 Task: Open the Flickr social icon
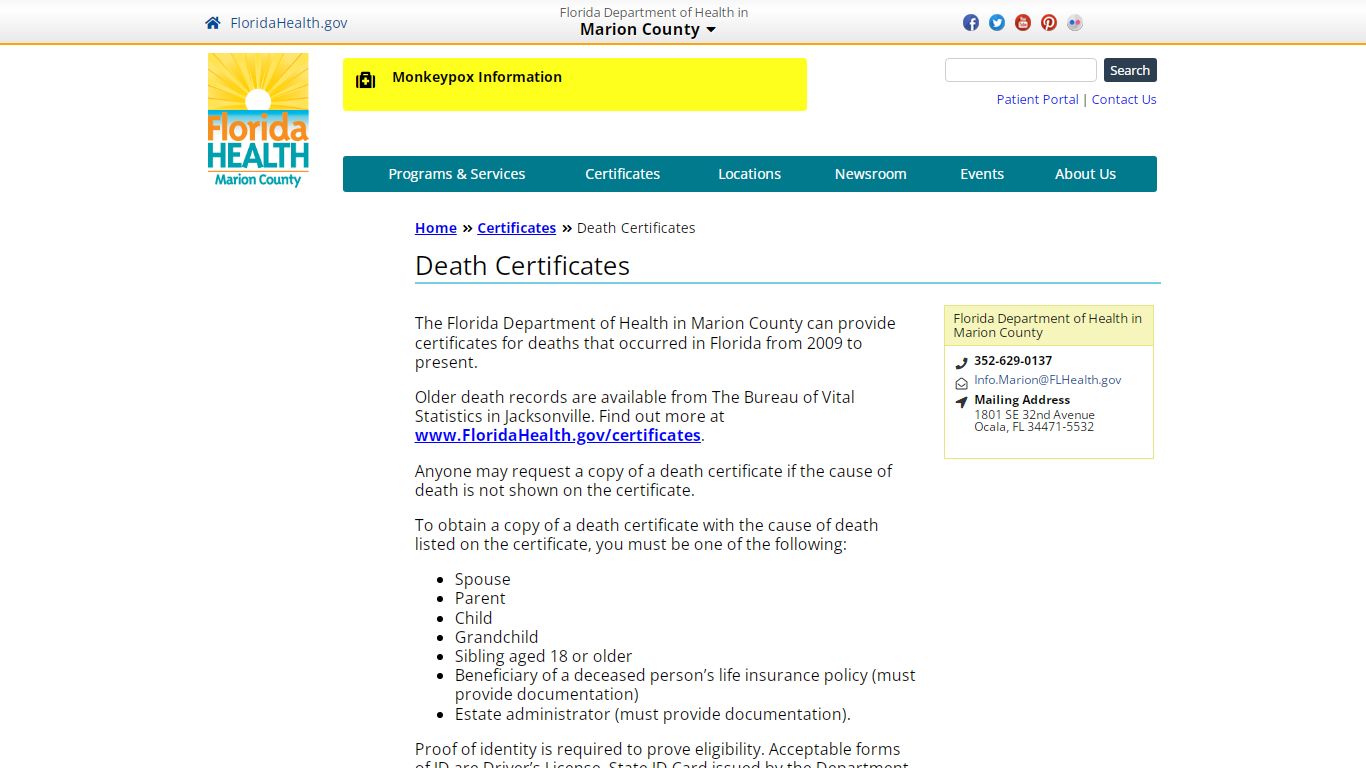(1075, 23)
